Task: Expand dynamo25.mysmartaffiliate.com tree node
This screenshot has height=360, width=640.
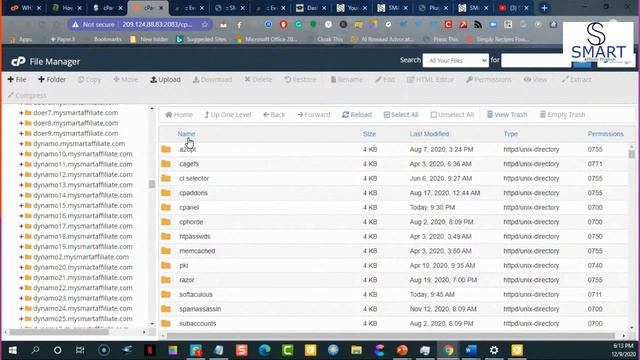Action: click(21, 318)
